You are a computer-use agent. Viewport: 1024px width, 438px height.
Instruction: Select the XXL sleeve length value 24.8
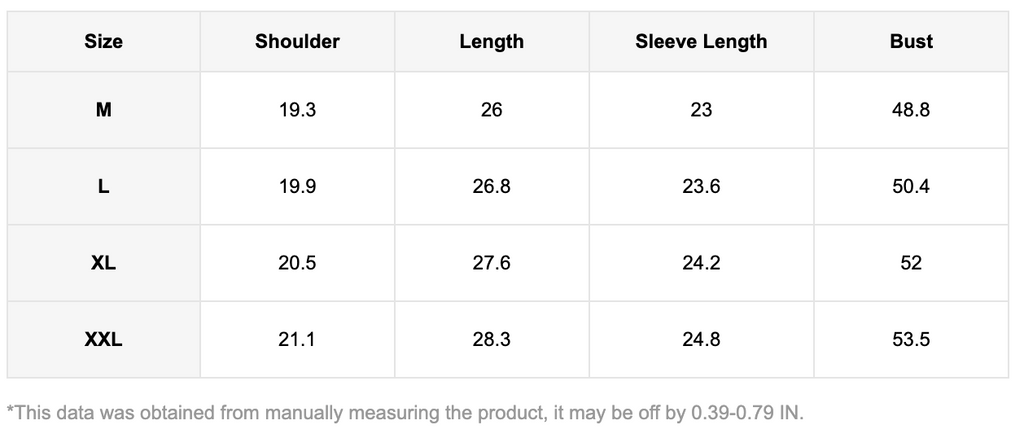tap(701, 340)
